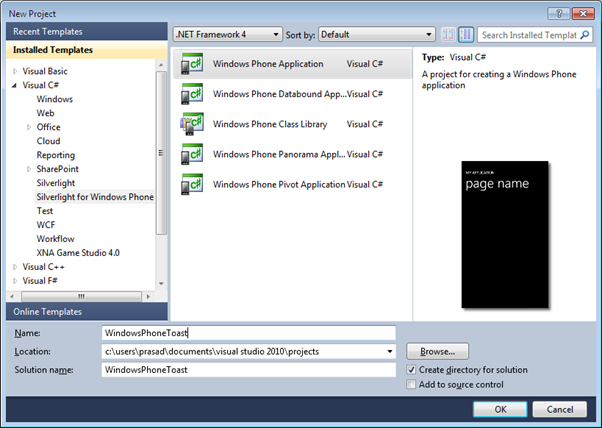The height and width of the screenshot is (428, 602).
Task: Click the Browse... button
Action: pyautogui.click(x=437, y=352)
